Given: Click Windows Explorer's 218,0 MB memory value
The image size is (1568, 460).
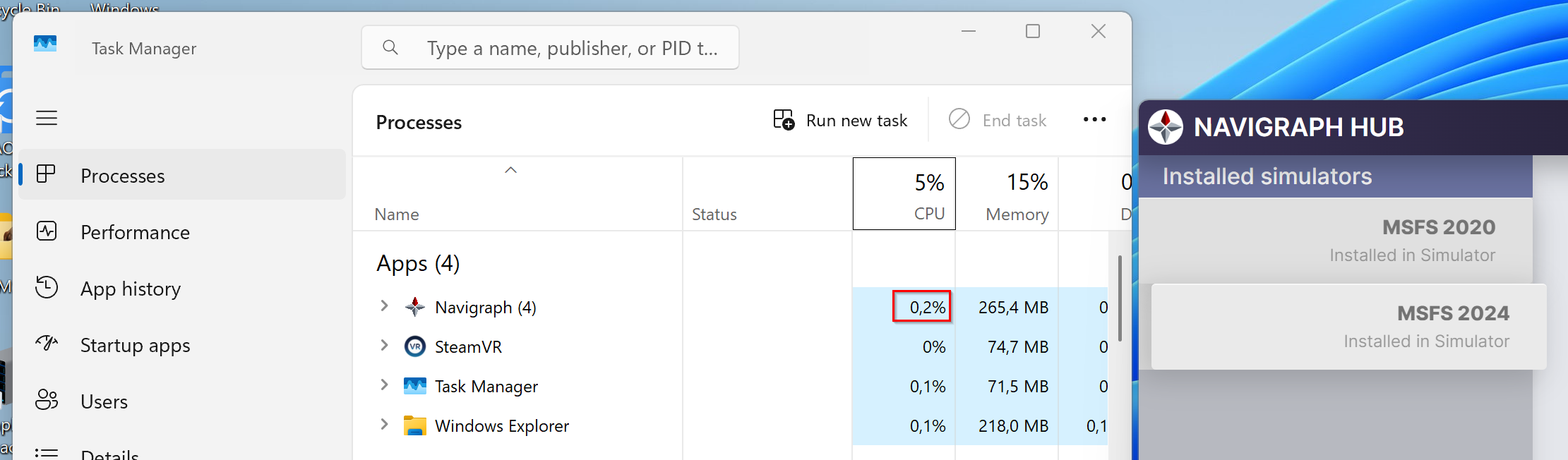Looking at the screenshot, I should (1013, 425).
